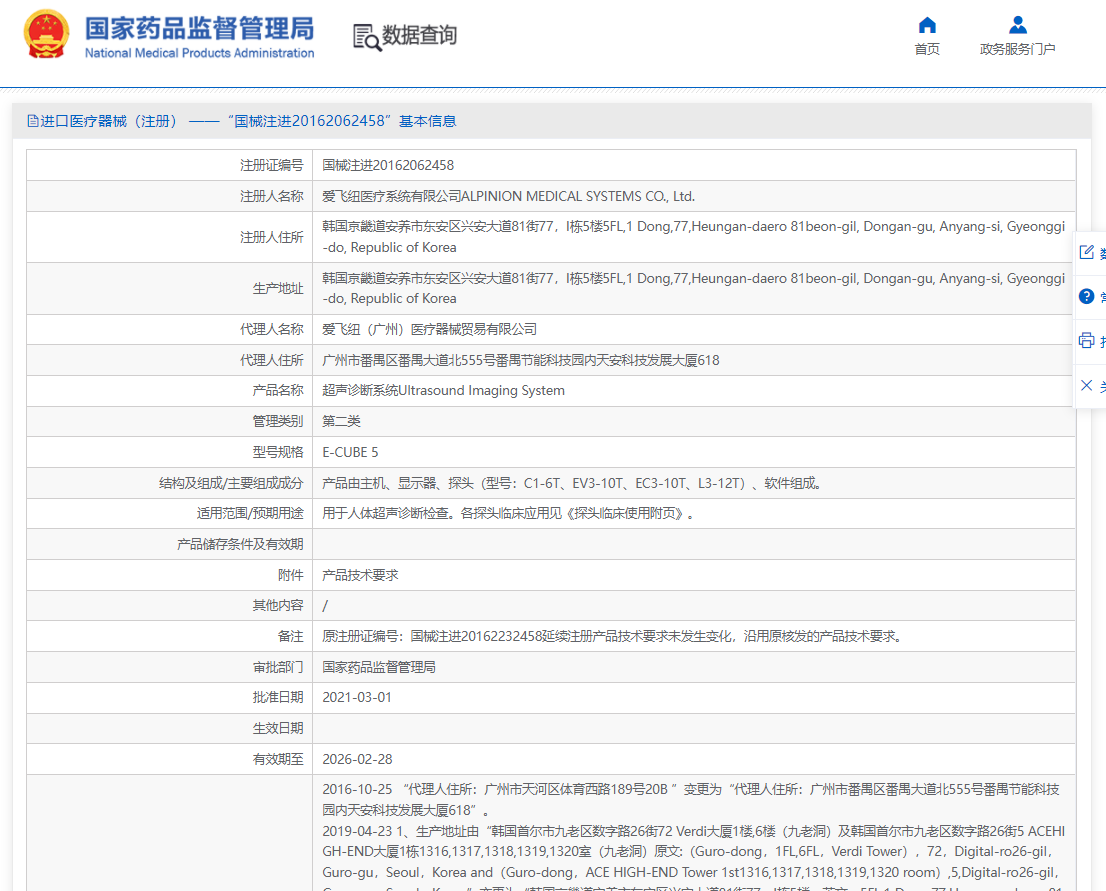Click the 代理人名称 row label
The height and width of the screenshot is (891, 1106).
pos(272,329)
